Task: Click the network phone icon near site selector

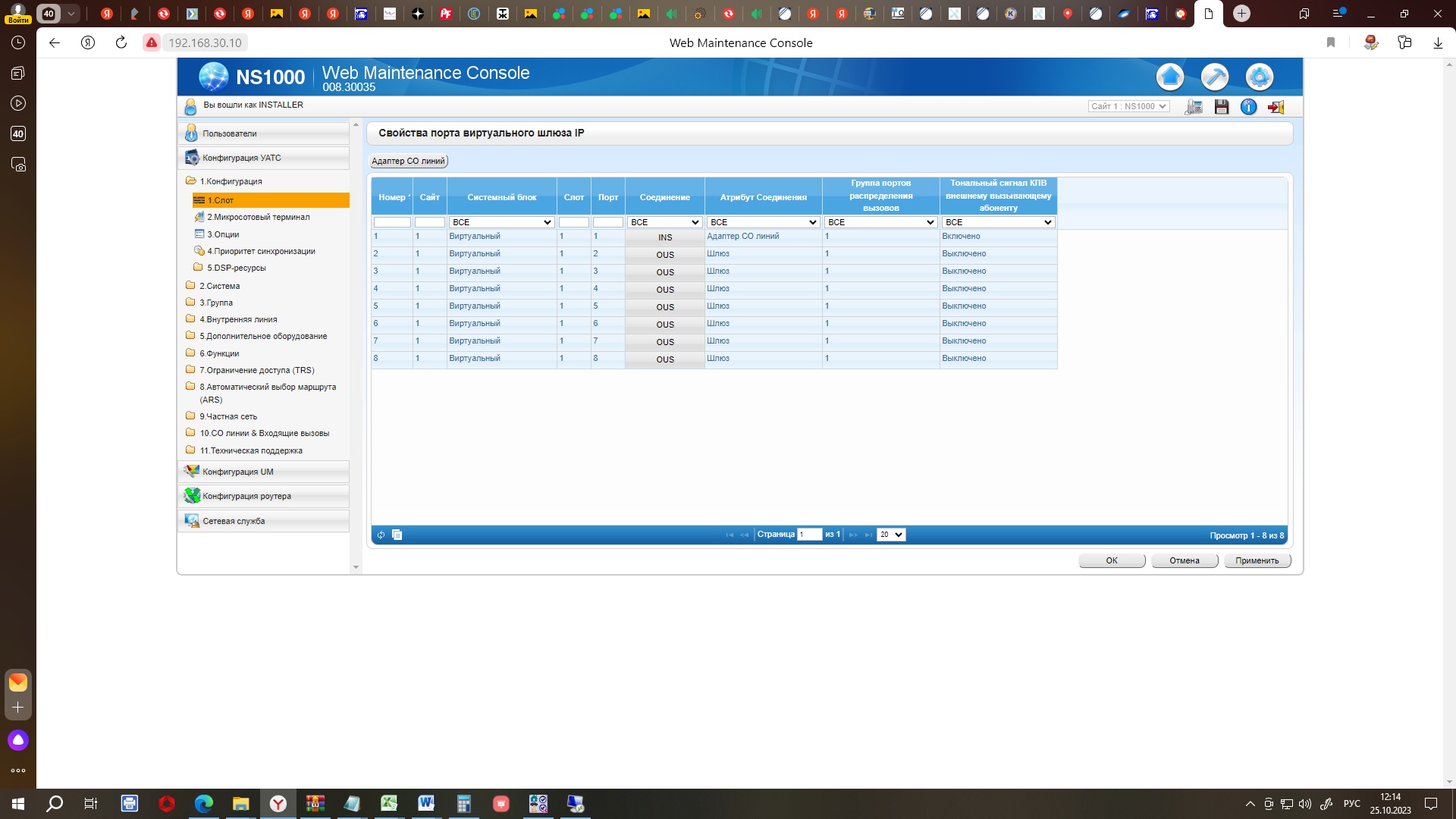Action: 1194,107
